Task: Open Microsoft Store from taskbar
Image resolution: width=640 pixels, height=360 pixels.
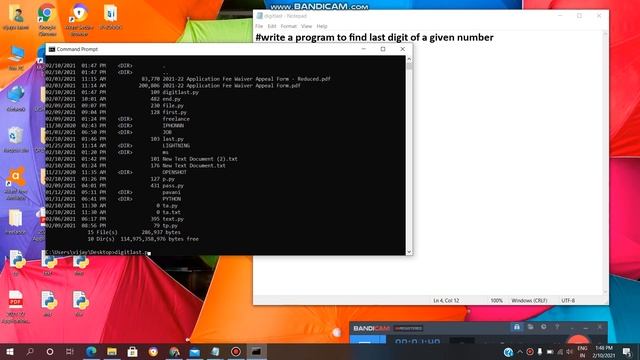Action: [132, 351]
